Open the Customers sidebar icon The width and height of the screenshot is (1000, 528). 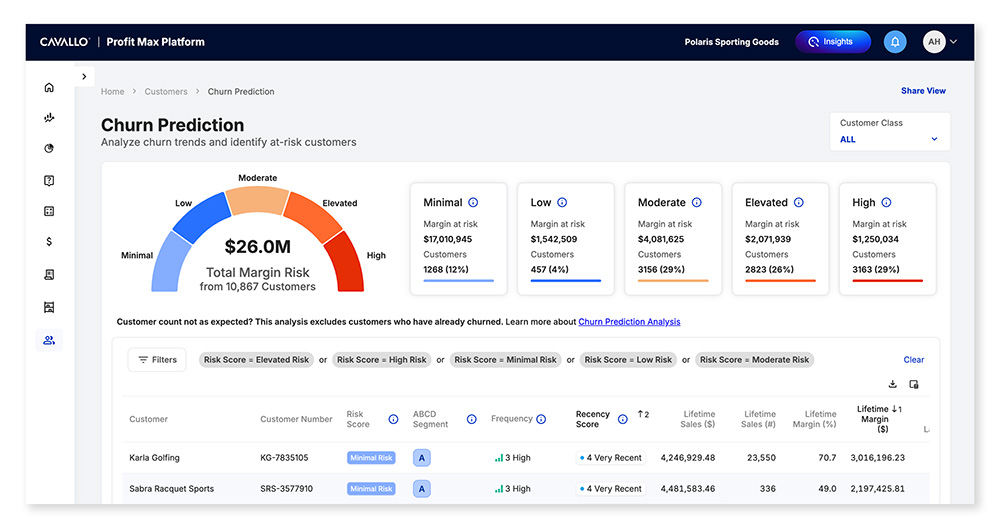click(49, 340)
